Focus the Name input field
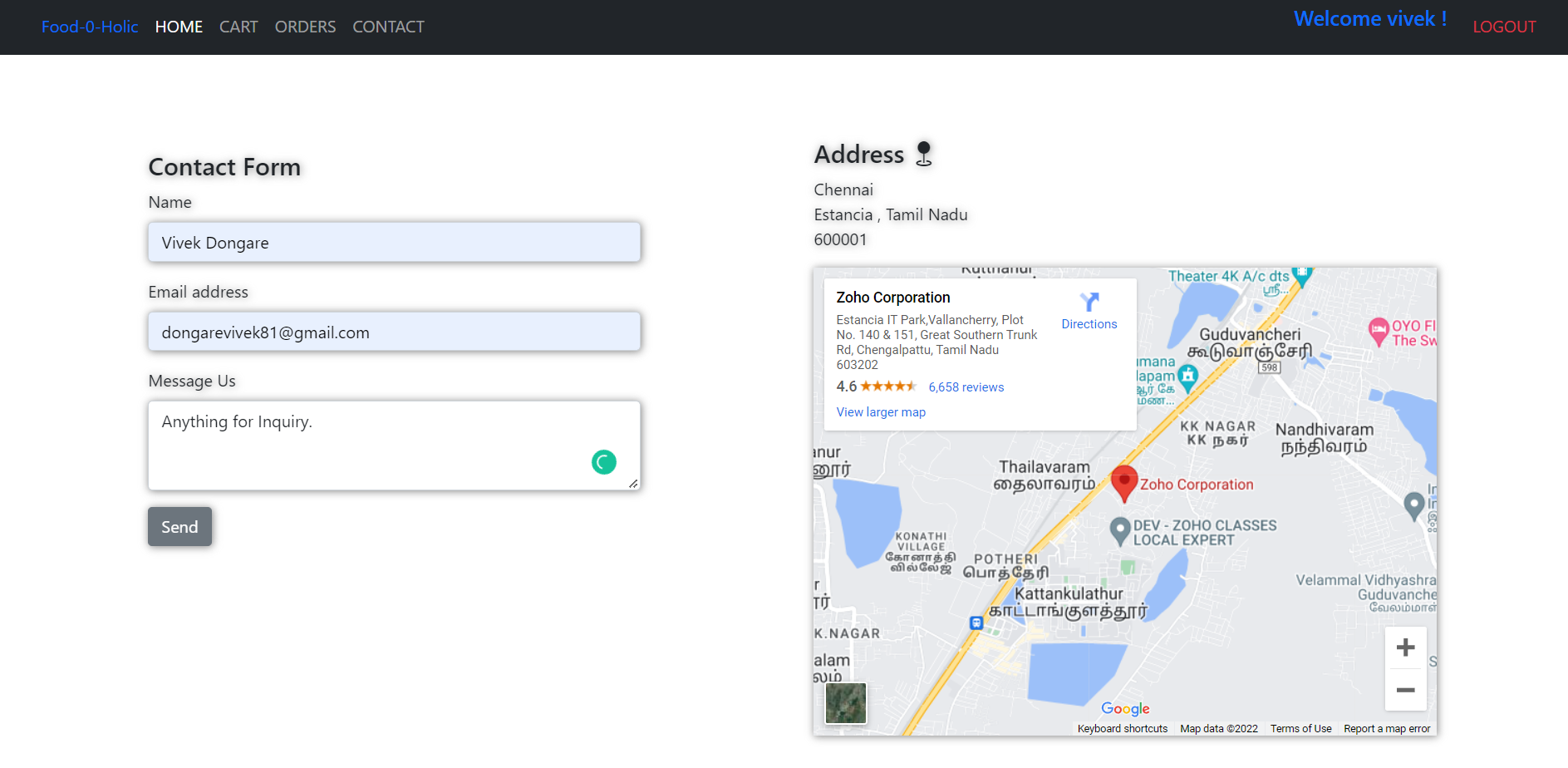The image size is (1568, 768). (394, 242)
